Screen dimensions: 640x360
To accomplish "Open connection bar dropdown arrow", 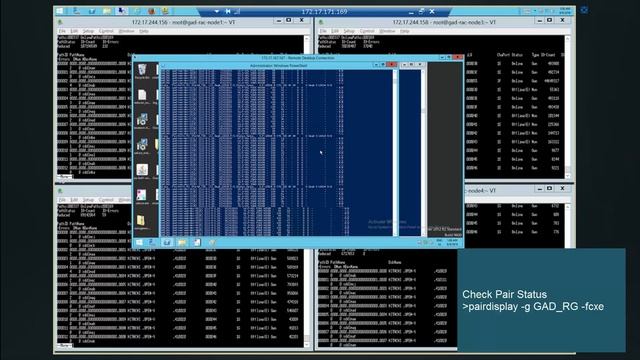I will [x=217, y=12].
